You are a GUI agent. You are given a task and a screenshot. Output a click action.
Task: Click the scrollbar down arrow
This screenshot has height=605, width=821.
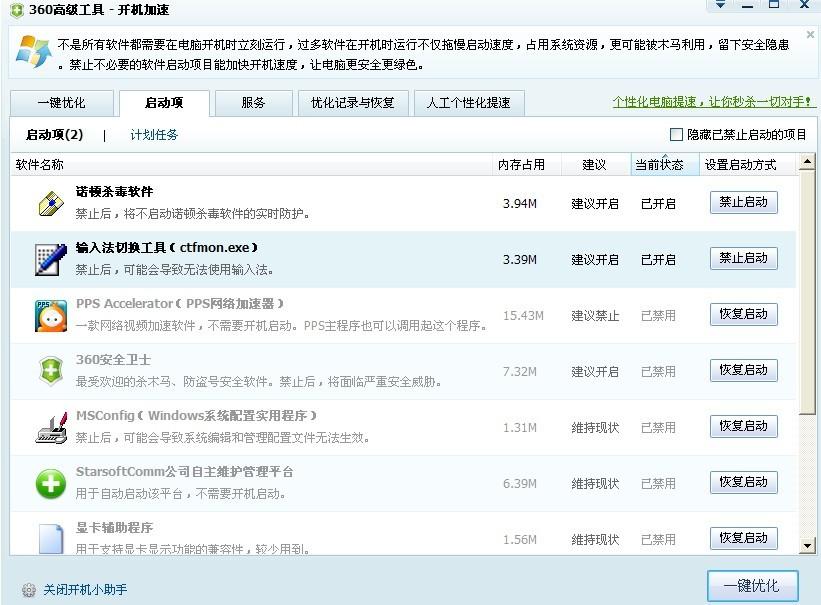[x=807, y=546]
